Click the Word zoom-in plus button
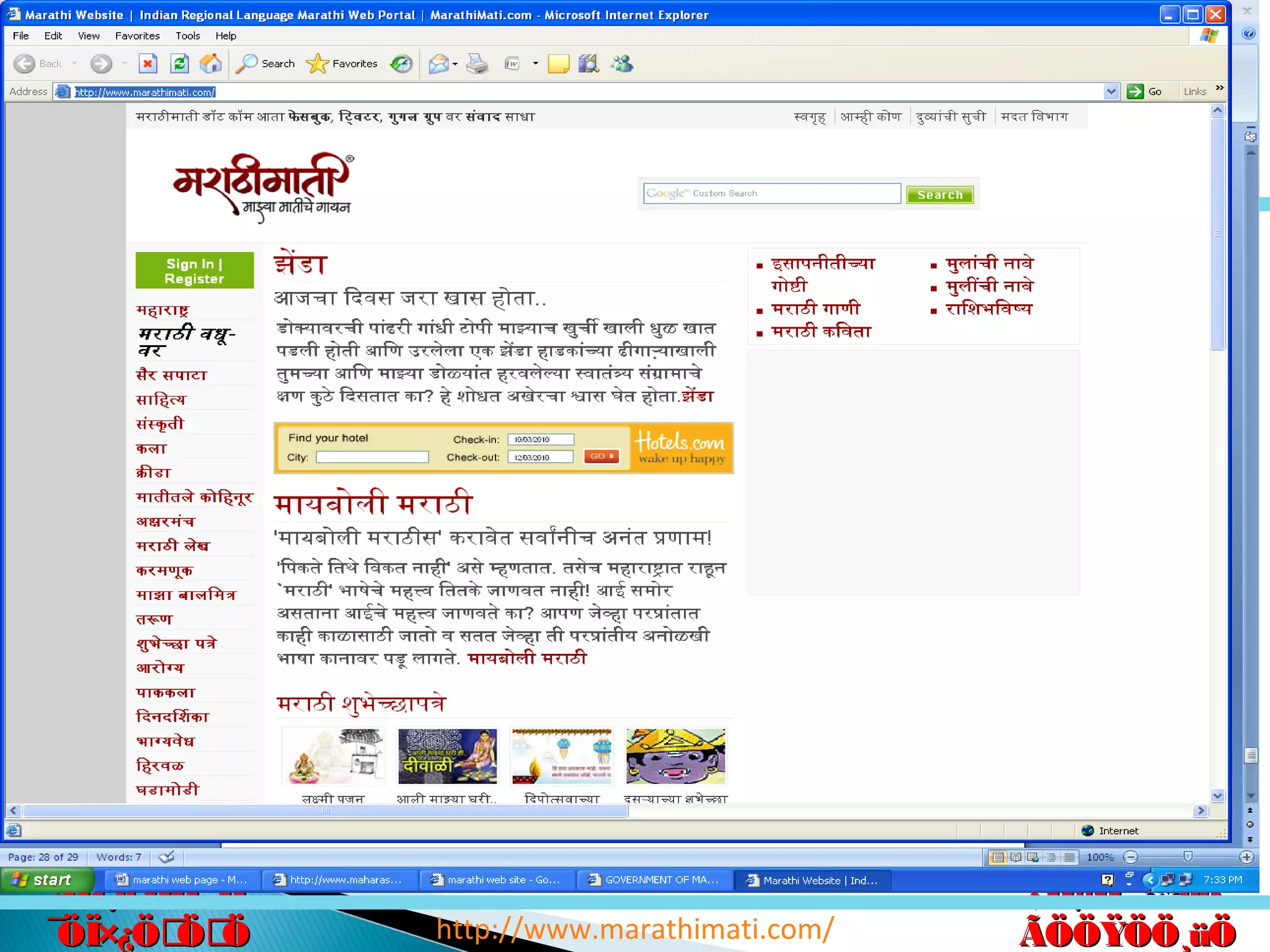Image resolution: width=1270 pixels, height=952 pixels. pos(1246,857)
